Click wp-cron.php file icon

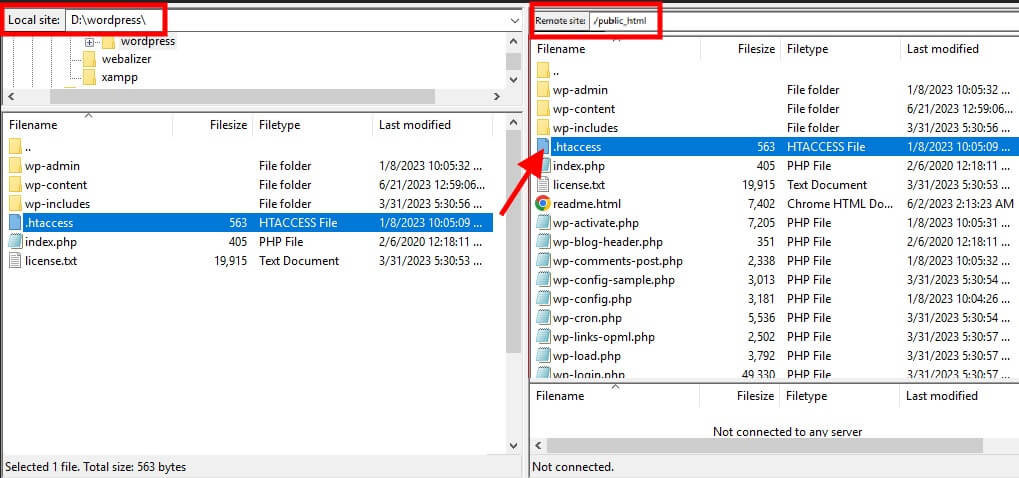543,318
